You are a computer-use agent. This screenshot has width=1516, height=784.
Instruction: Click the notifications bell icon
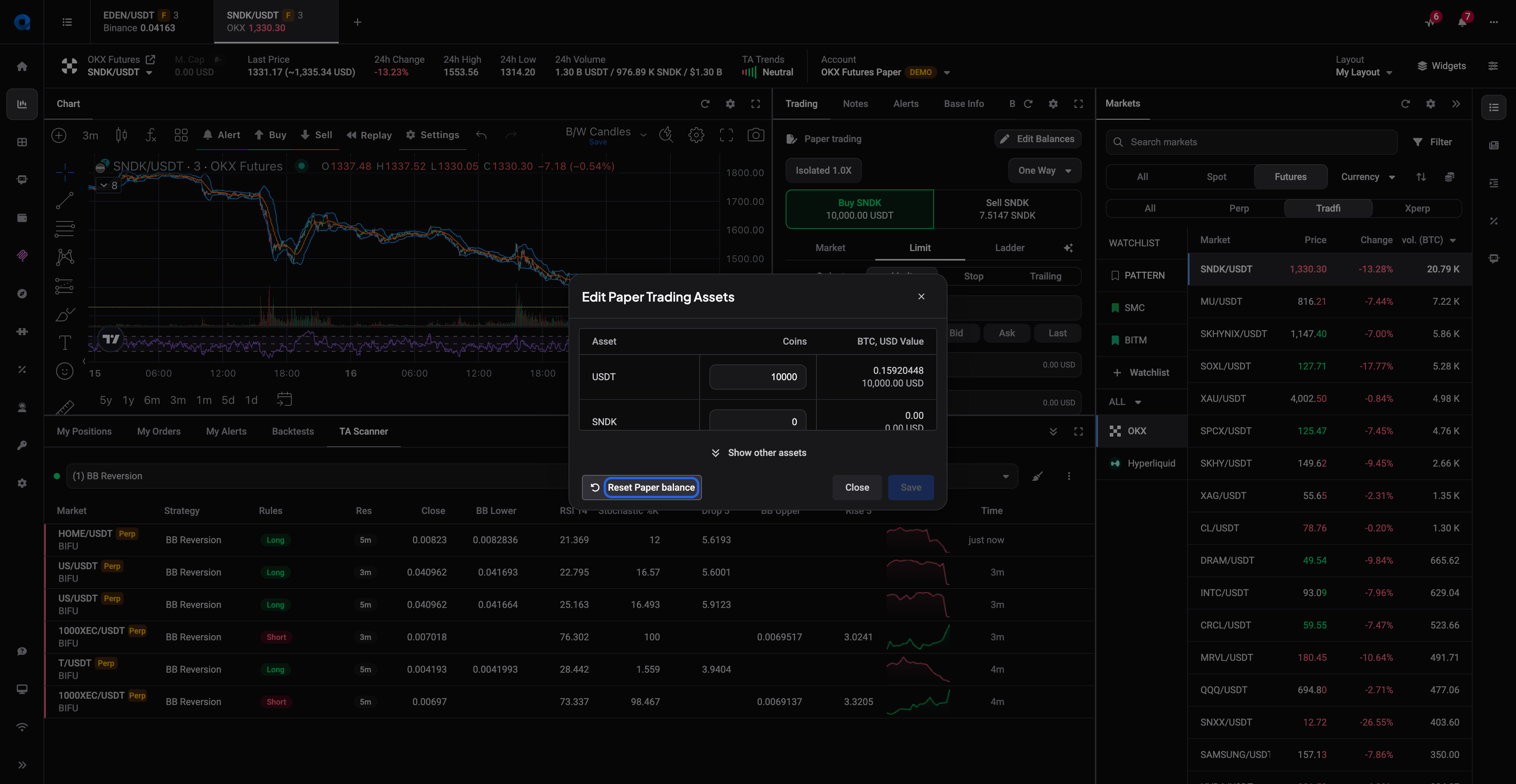1462,22
